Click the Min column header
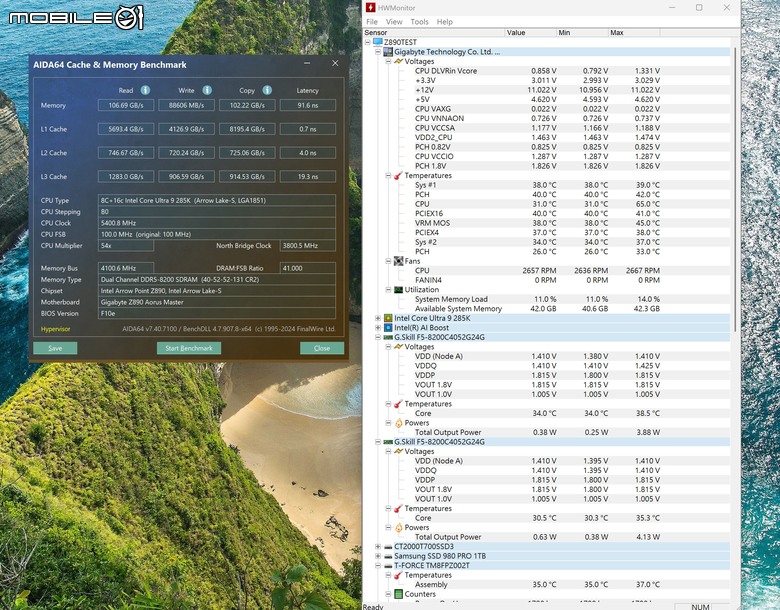780x610 pixels. tap(583, 32)
